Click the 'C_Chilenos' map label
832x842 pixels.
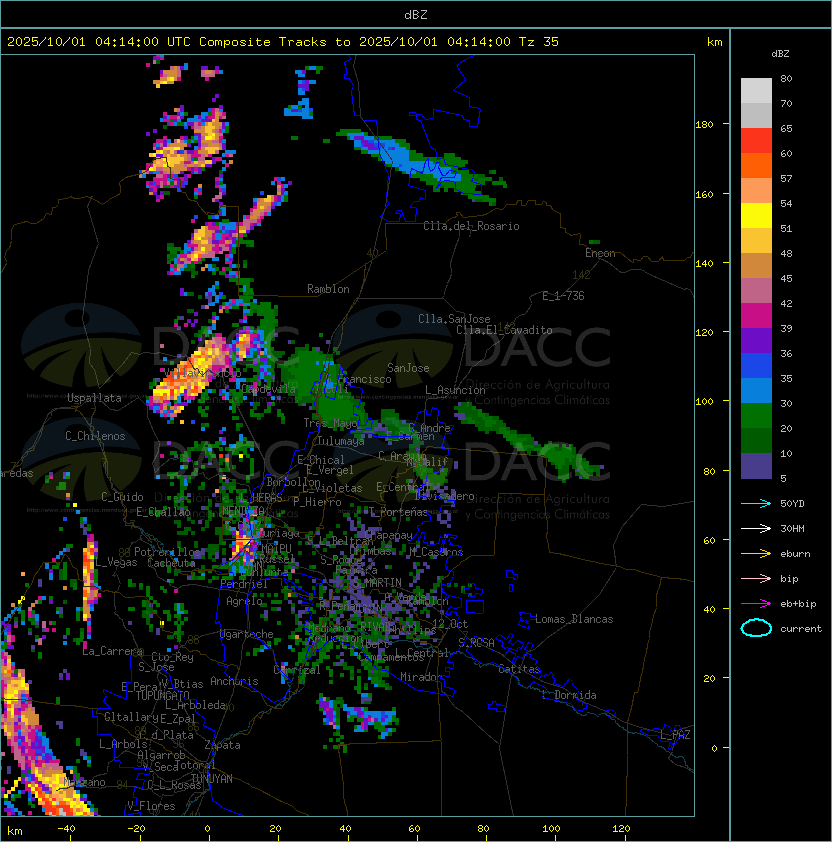pos(95,436)
